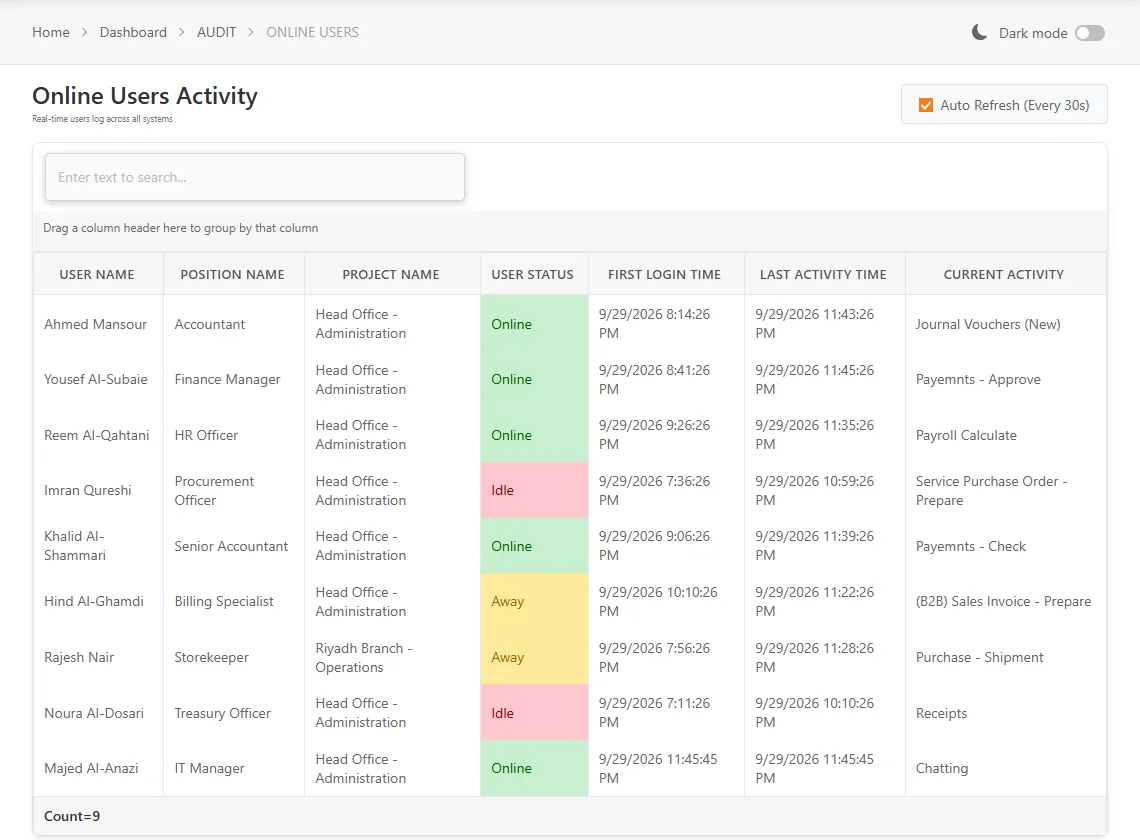Click the Treasury Officer position cell
The width and height of the screenshot is (1140, 840).
[233, 713]
